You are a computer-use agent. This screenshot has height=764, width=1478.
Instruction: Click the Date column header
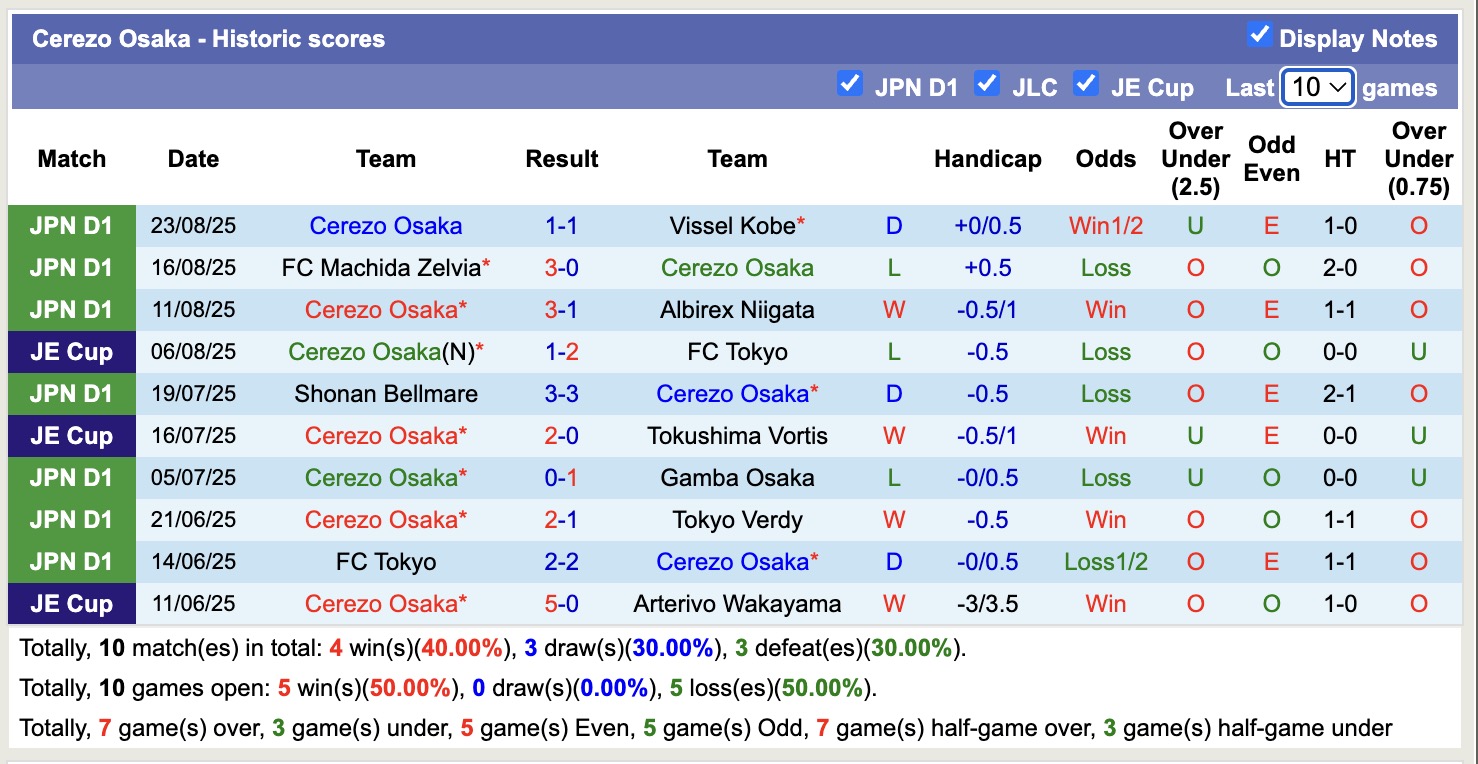click(192, 158)
